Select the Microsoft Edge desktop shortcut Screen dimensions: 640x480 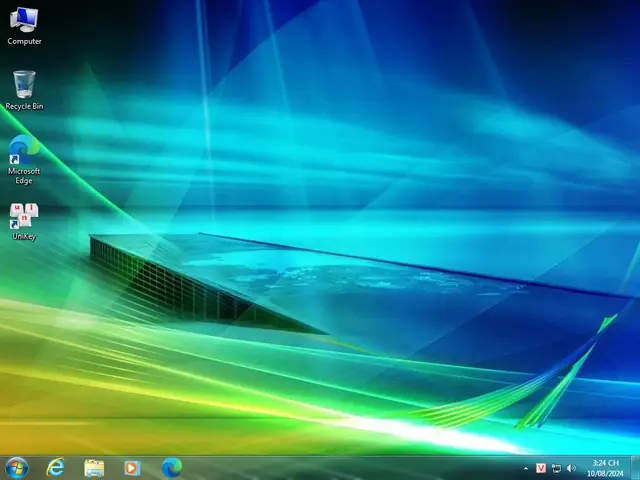tap(24, 160)
